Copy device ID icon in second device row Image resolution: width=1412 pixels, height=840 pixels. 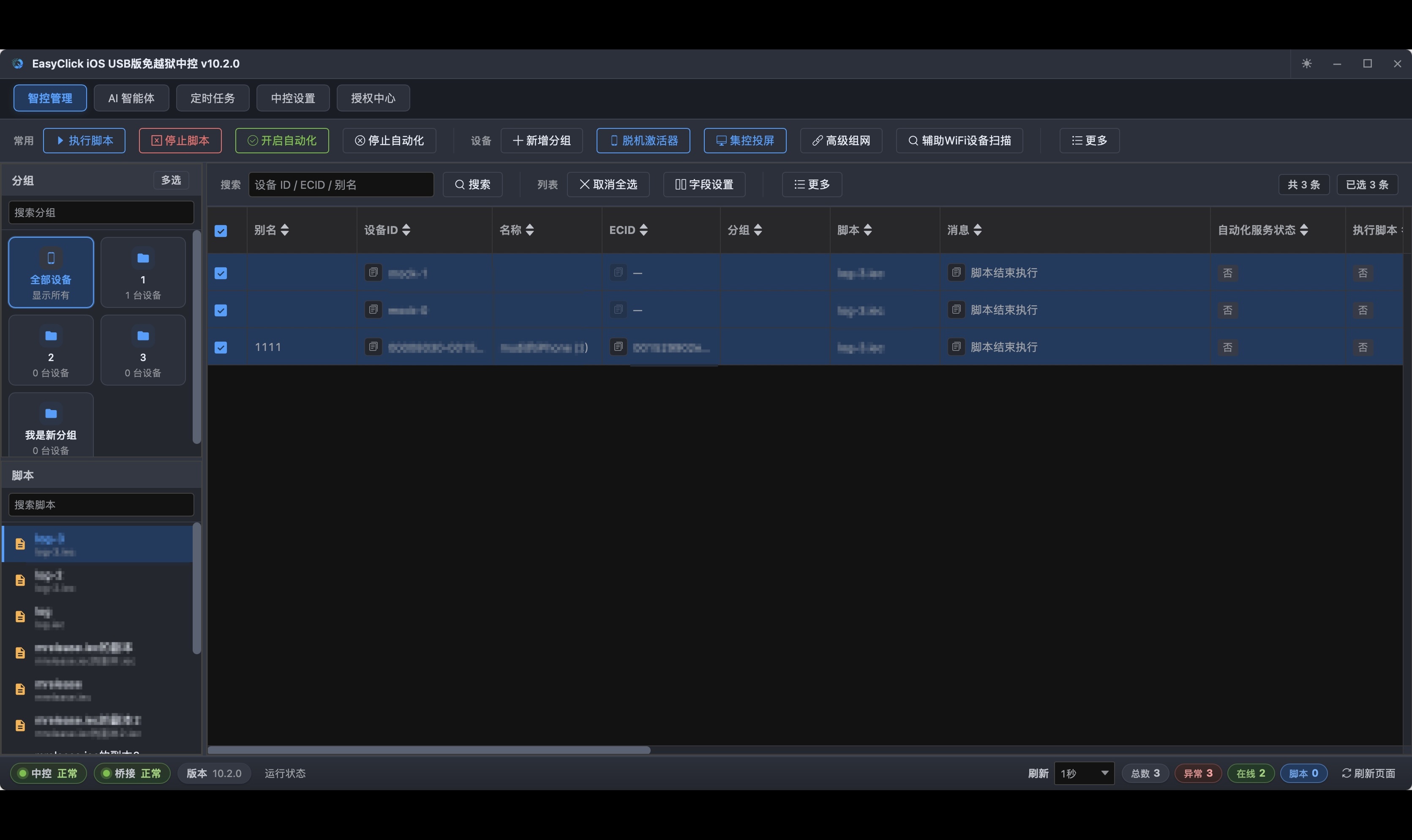click(373, 310)
